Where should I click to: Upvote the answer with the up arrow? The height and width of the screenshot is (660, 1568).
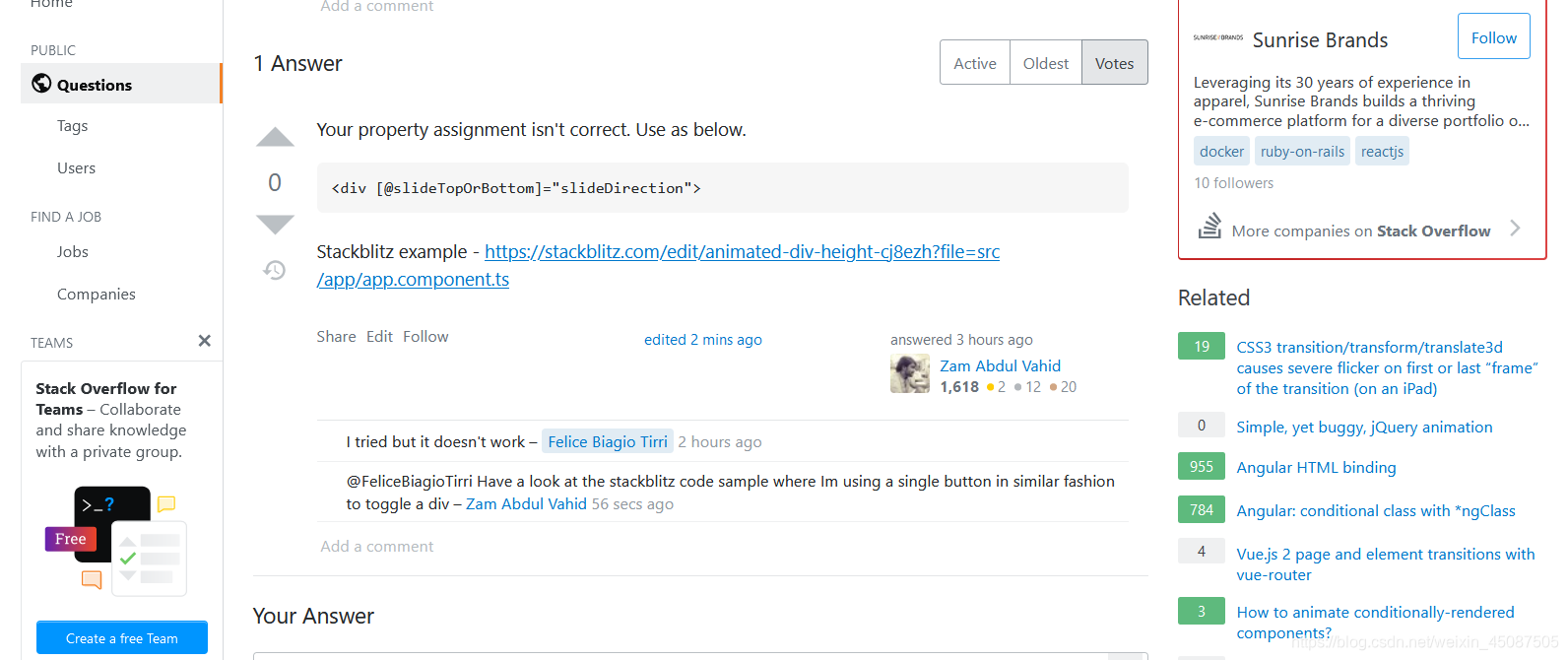(275, 138)
